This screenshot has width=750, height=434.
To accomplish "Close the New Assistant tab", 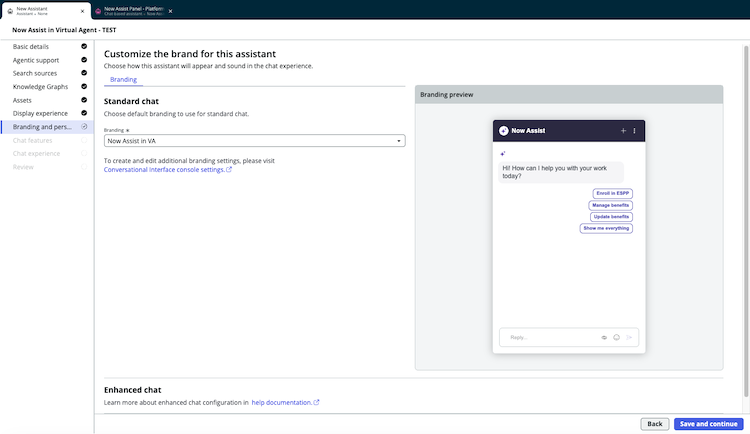I will pos(82,11).
